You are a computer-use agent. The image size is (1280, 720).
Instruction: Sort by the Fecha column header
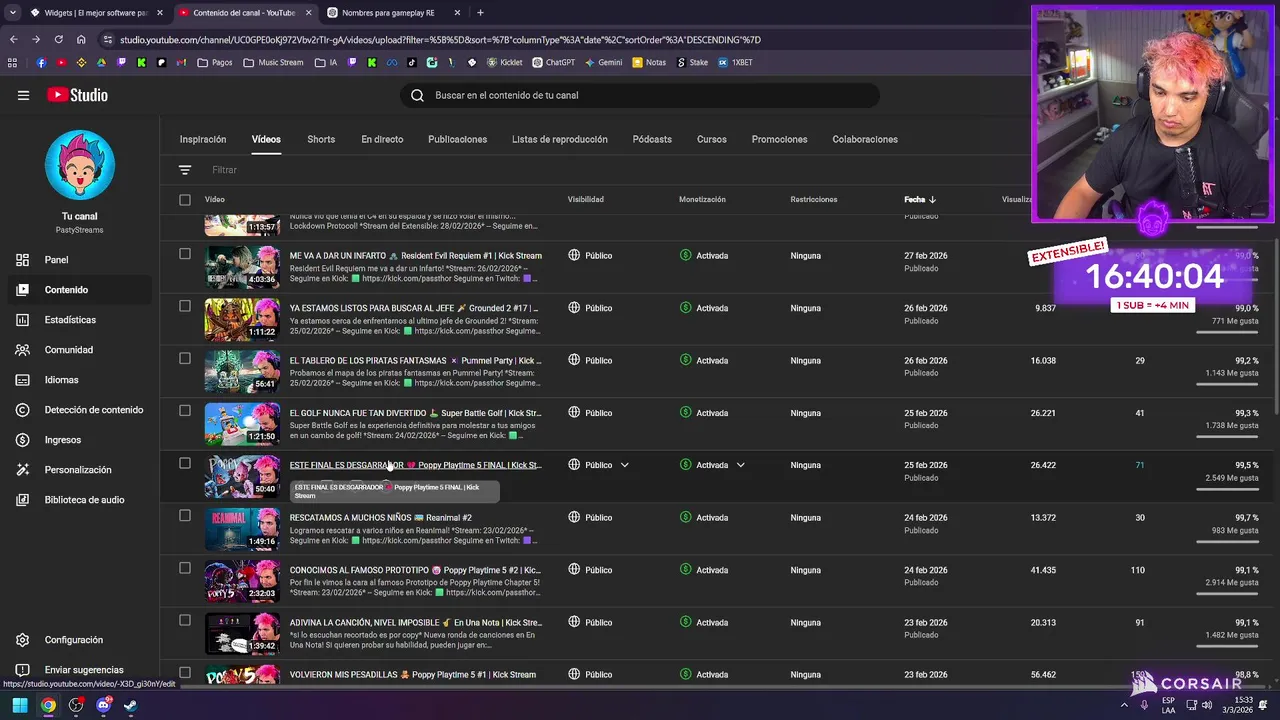(x=920, y=200)
